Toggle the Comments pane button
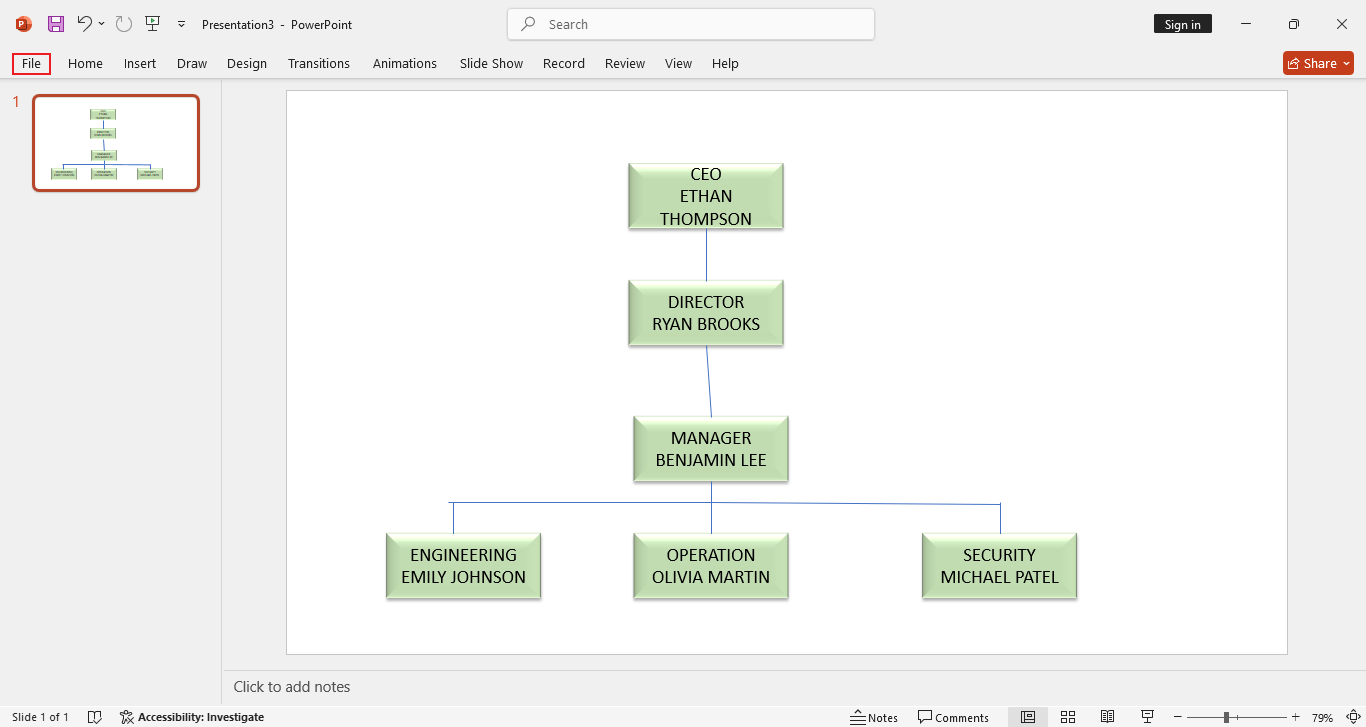Viewport: 1366px width, 727px height. tap(953, 717)
